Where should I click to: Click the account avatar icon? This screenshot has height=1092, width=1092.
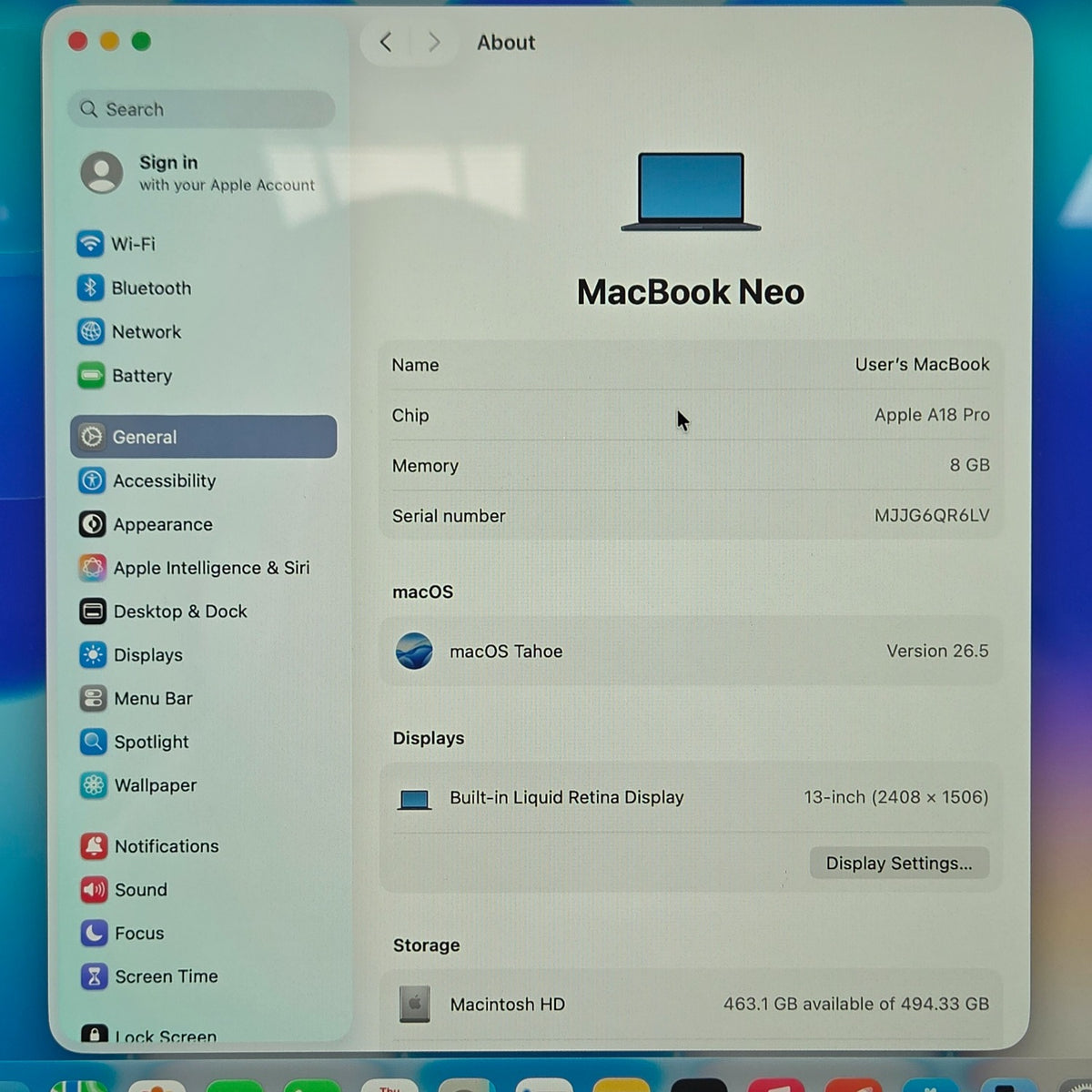[x=102, y=173]
